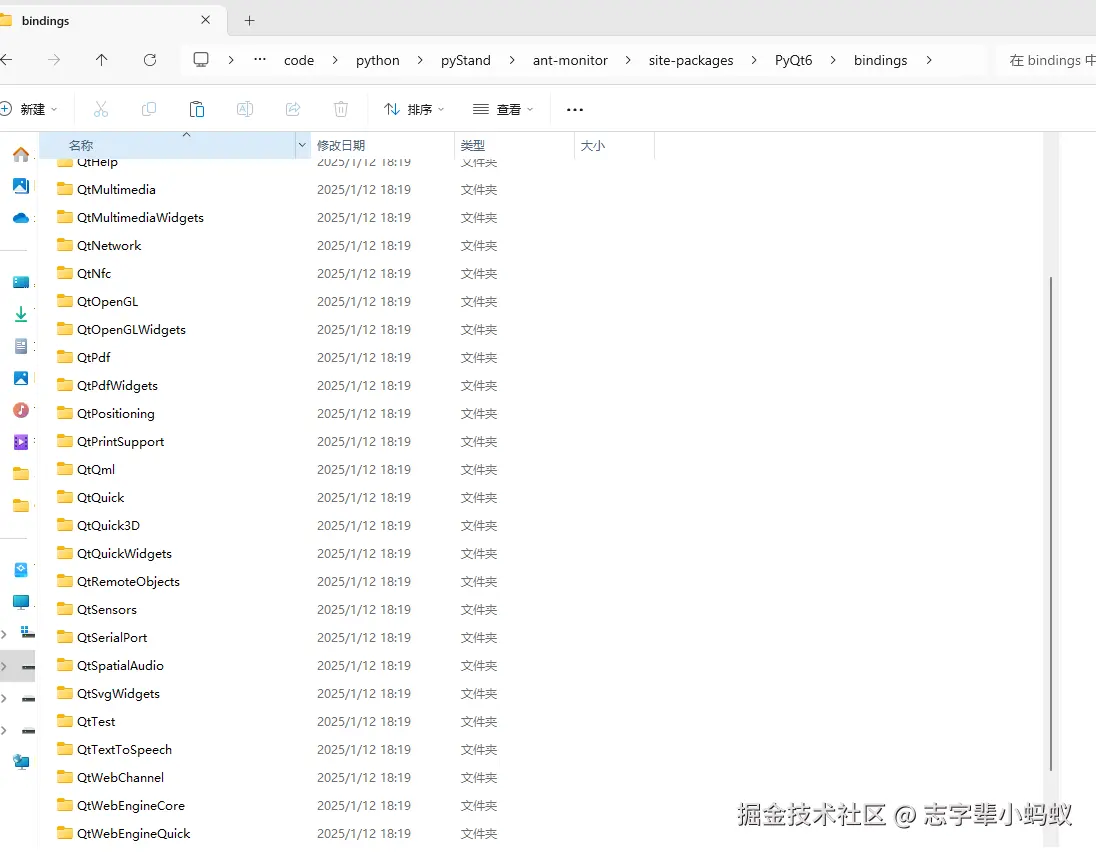
Task: Click the Delete trash icon
Action: [x=340, y=109]
